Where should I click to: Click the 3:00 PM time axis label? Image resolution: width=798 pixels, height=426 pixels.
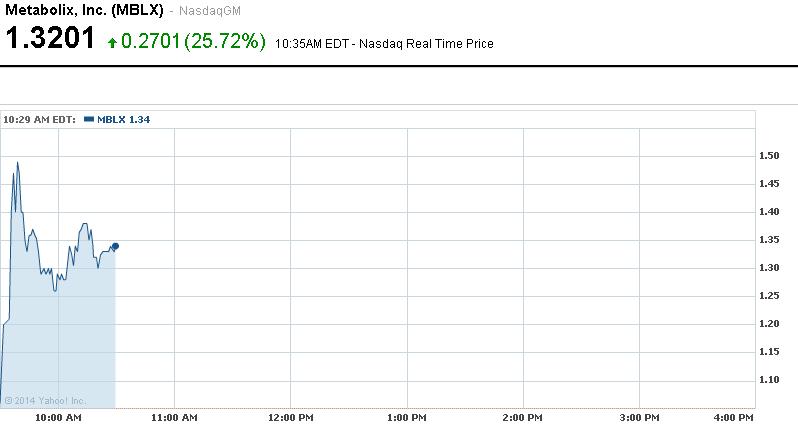tap(639, 416)
